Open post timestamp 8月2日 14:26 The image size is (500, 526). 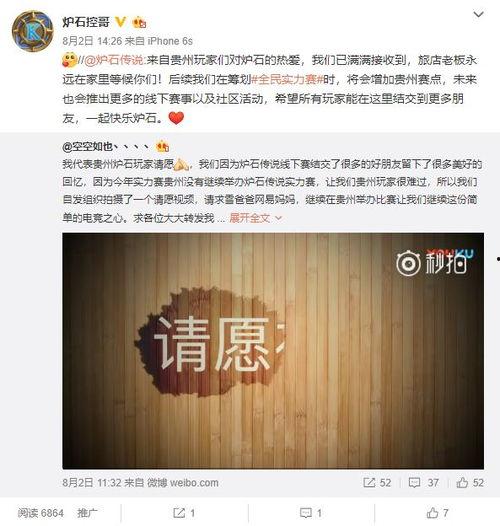92,41
